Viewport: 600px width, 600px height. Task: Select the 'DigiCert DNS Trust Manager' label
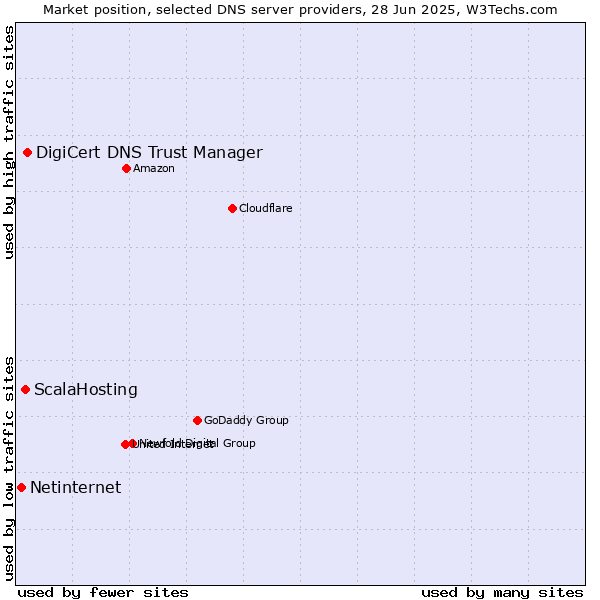[x=149, y=153]
